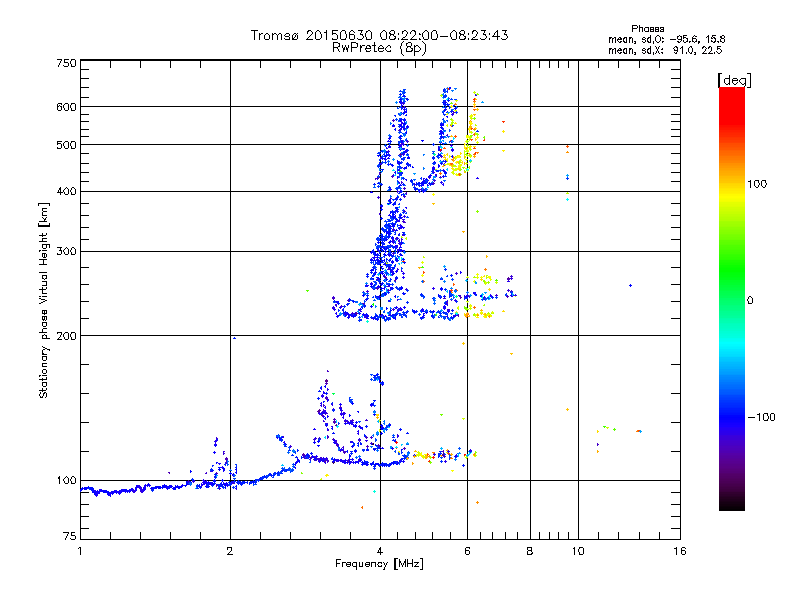The image size is (800, 600).
Task: Click the y-axis tick label "200"
Action: [x=66, y=336]
